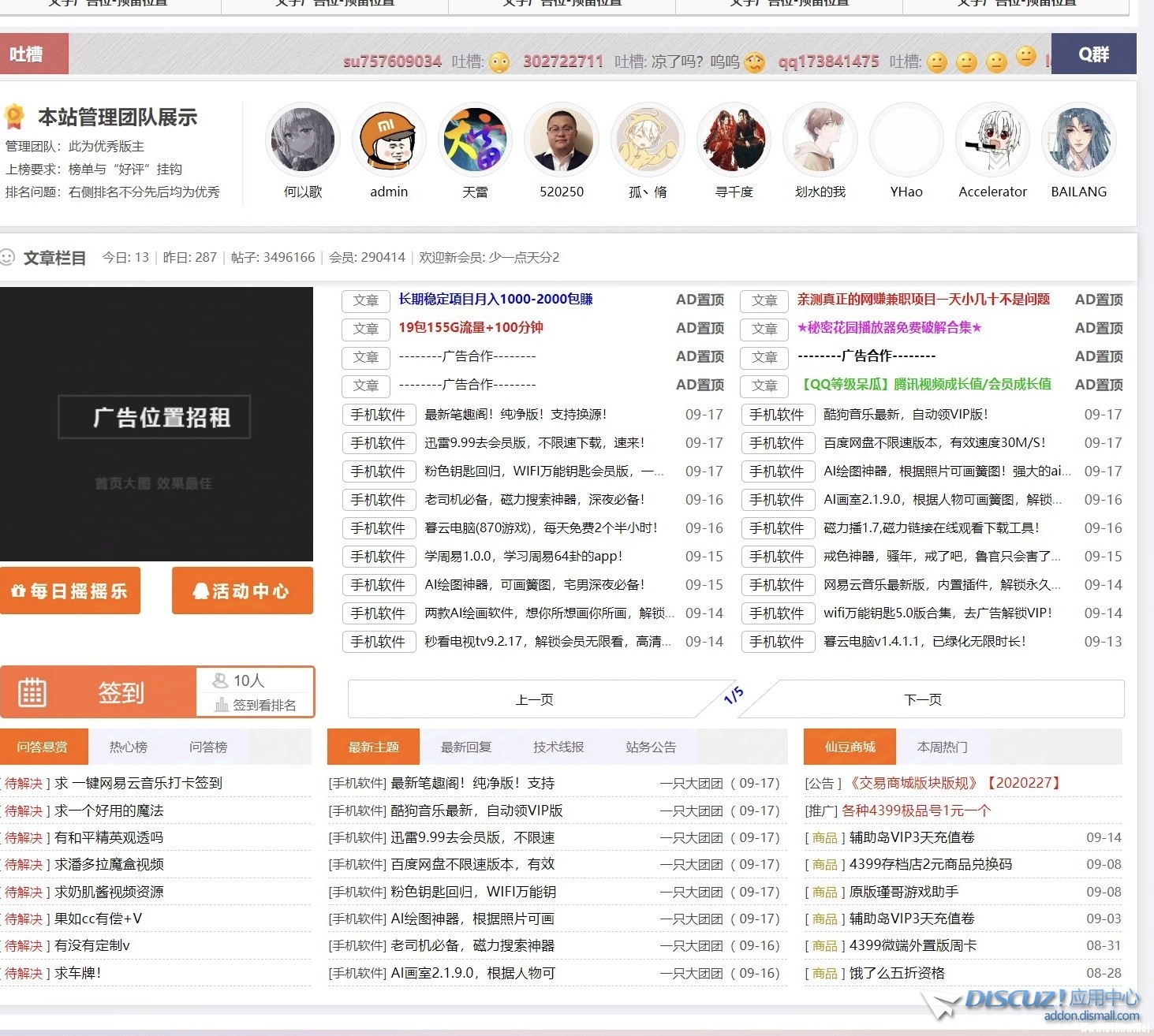Open the 寻千度 member avatar
The image size is (1154, 1036).
pos(734,140)
